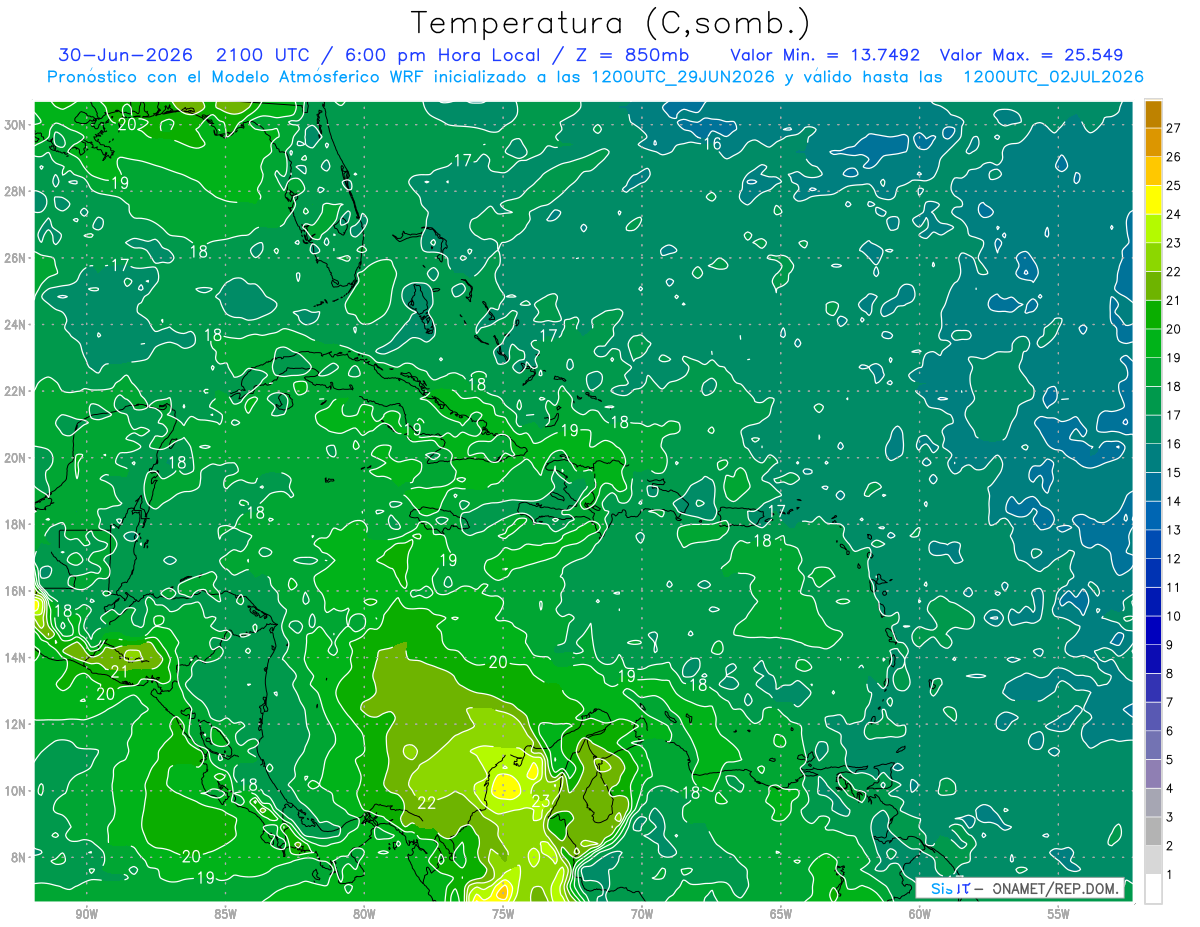Click the 28N latitude axis label
The height and width of the screenshot is (927, 1200).
pyautogui.click(x=17, y=191)
